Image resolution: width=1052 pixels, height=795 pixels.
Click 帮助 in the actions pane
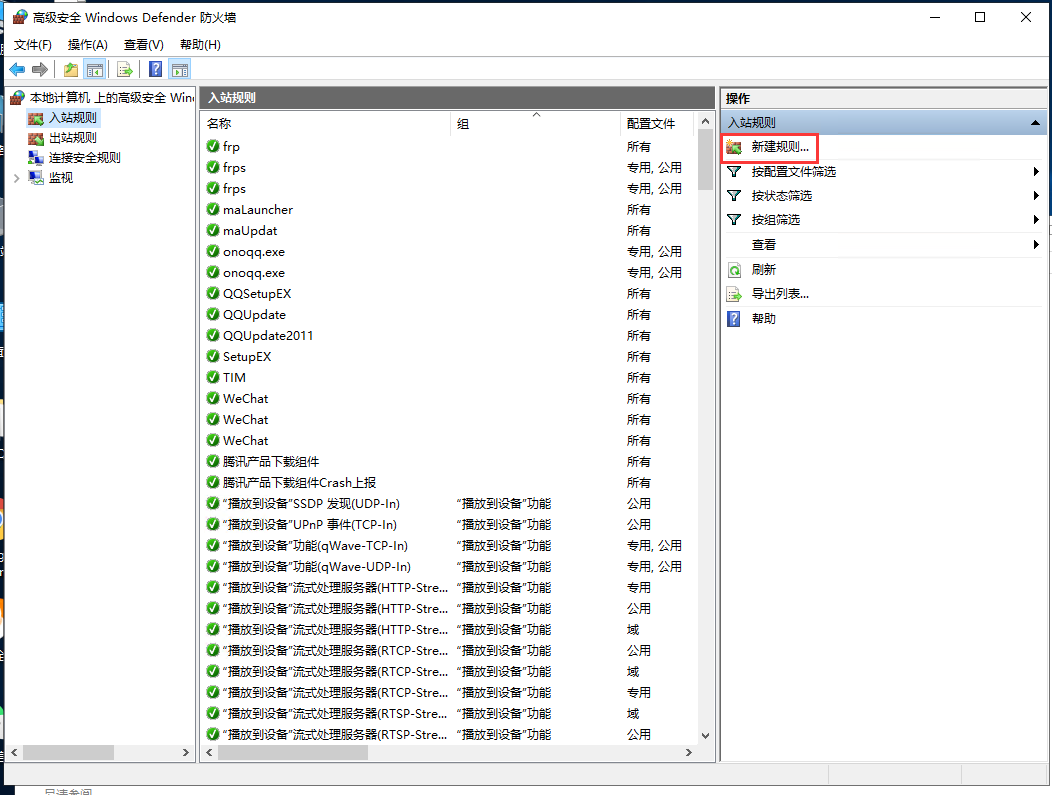click(764, 319)
